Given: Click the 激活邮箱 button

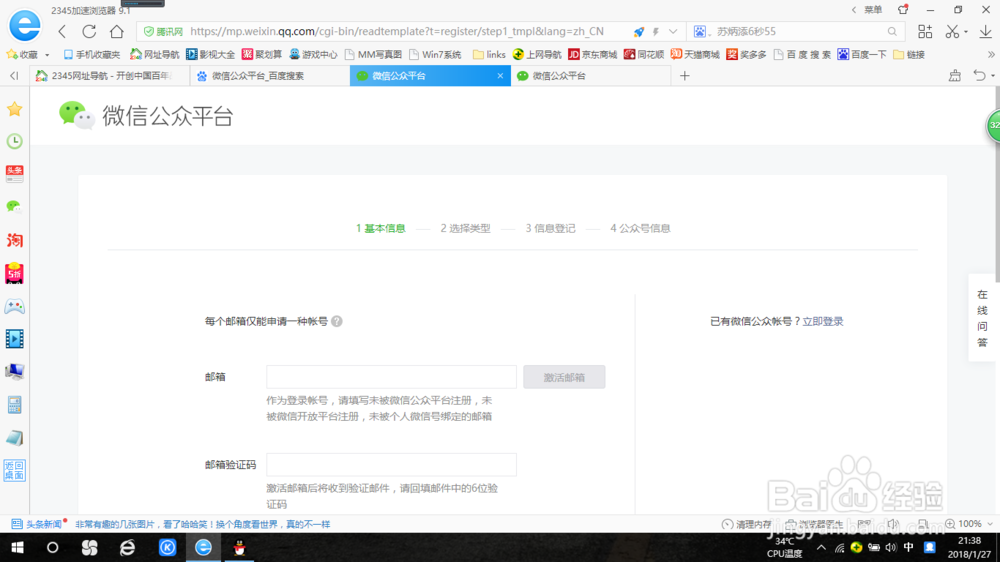Looking at the screenshot, I should pyautogui.click(x=564, y=377).
